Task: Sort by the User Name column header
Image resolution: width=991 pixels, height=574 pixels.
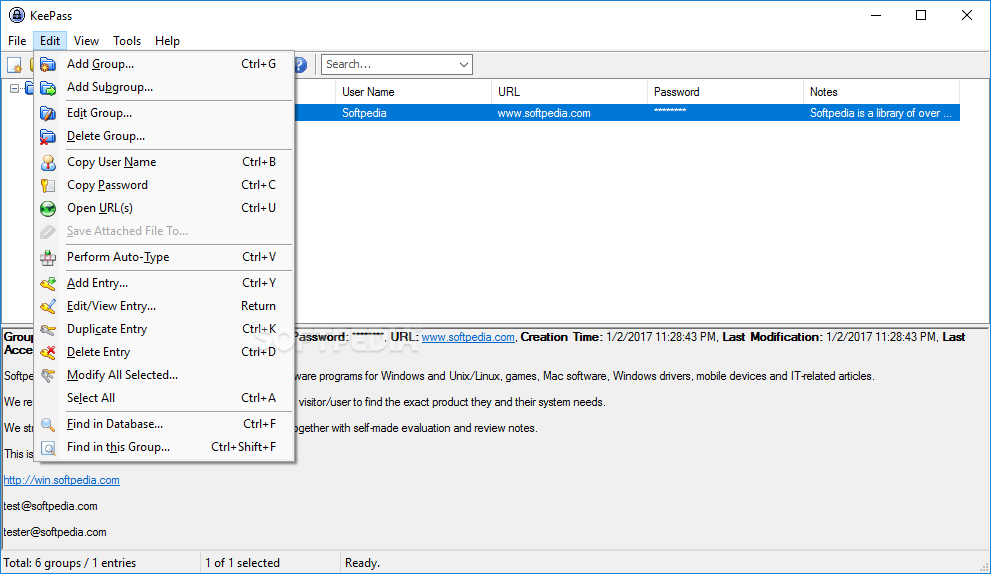Action: (x=413, y=92)
